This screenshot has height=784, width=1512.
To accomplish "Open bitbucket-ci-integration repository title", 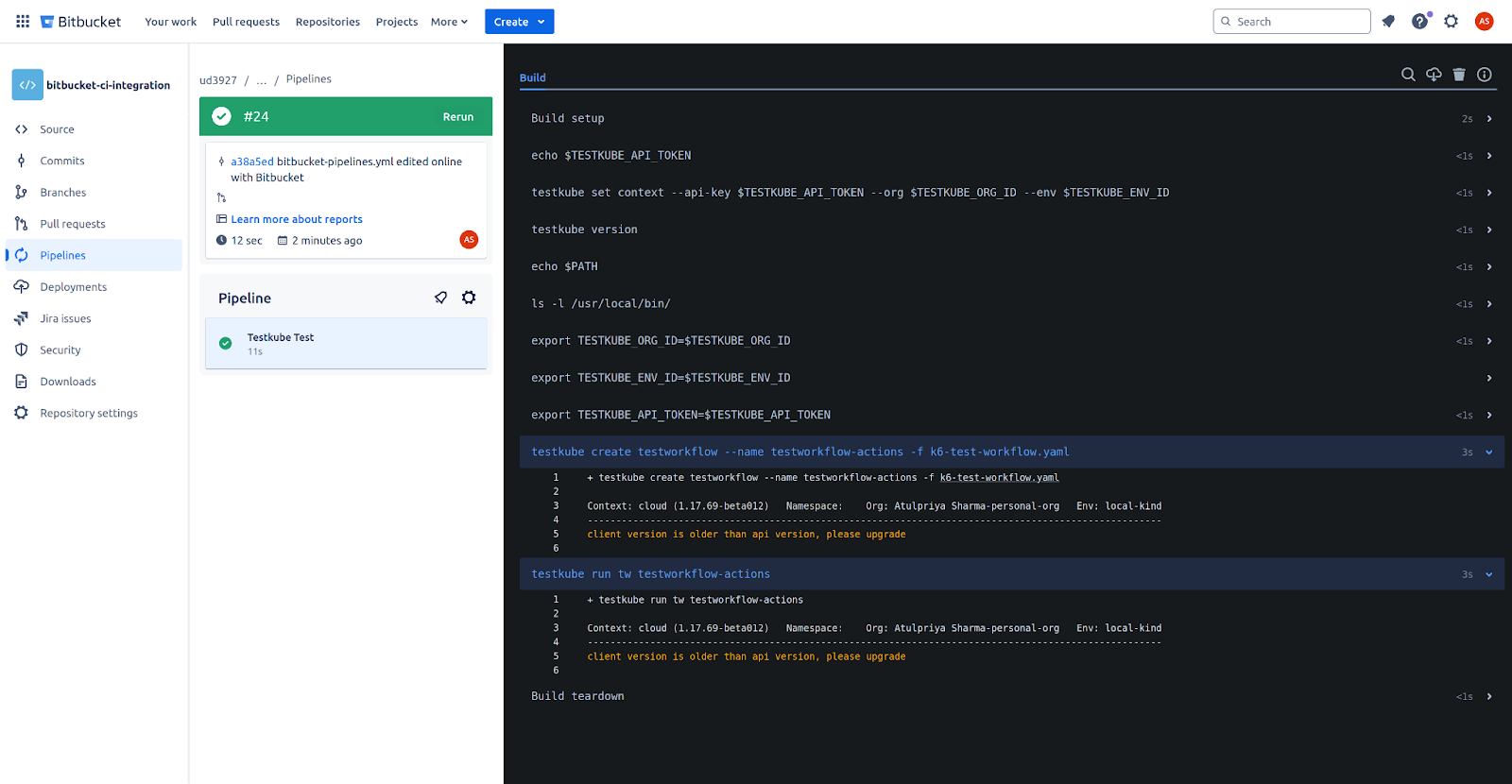I will tap(109, 85).
